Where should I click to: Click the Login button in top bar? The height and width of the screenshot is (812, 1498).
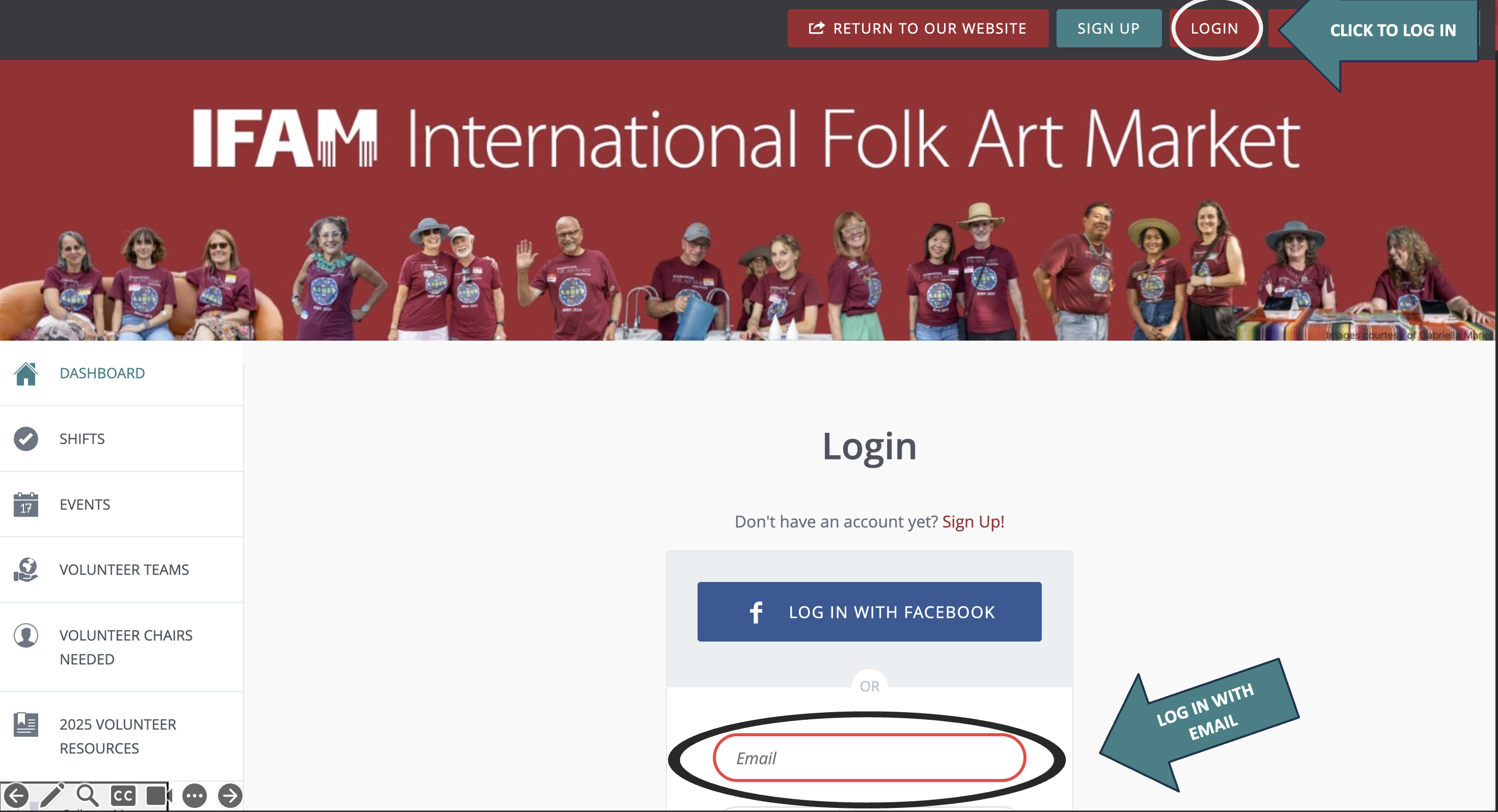[1214, 29]
